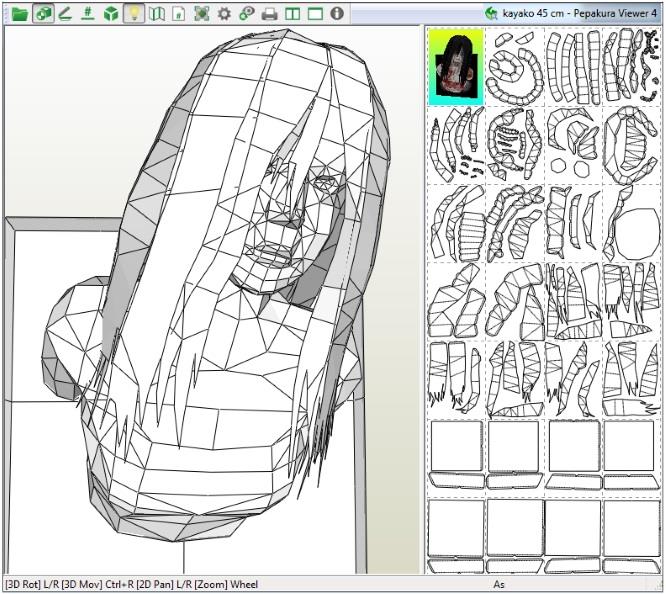Image resolution: width=666 pixels, height=594 pixels.
Task: Click the fit-to-view arrows icon
Action: (202, 14)
